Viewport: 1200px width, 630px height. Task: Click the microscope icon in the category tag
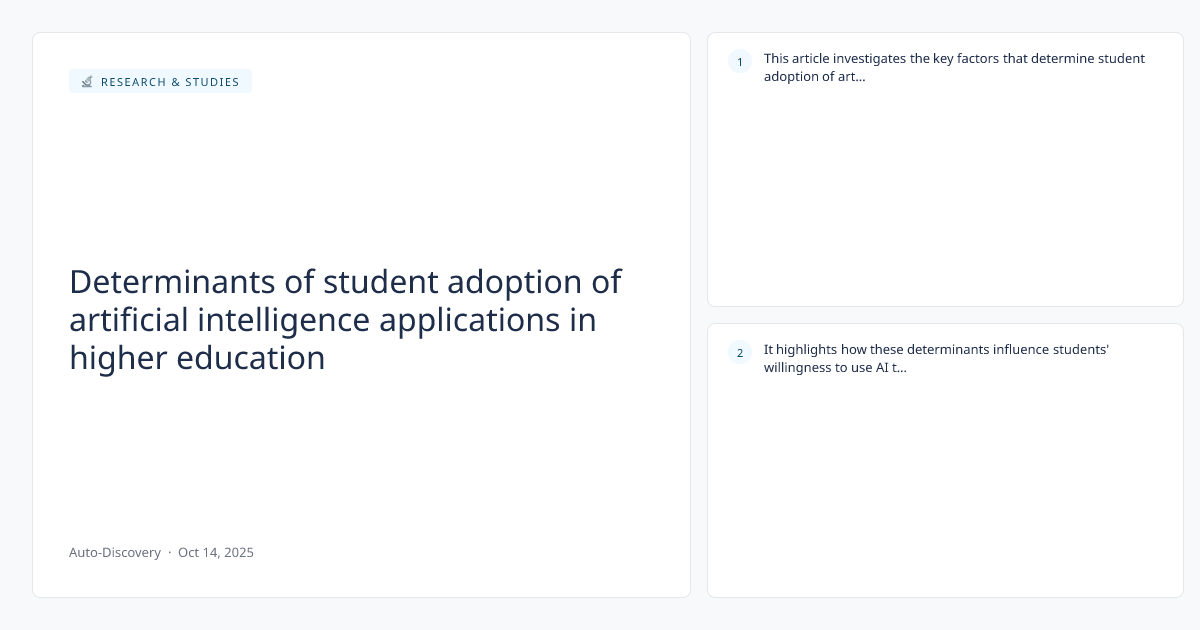tap(87, 82)
